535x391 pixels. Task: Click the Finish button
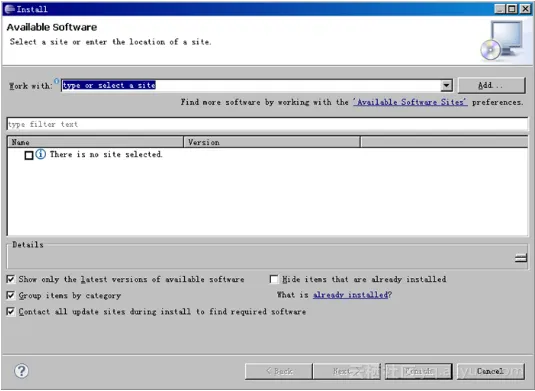click(x=419, y=371)
